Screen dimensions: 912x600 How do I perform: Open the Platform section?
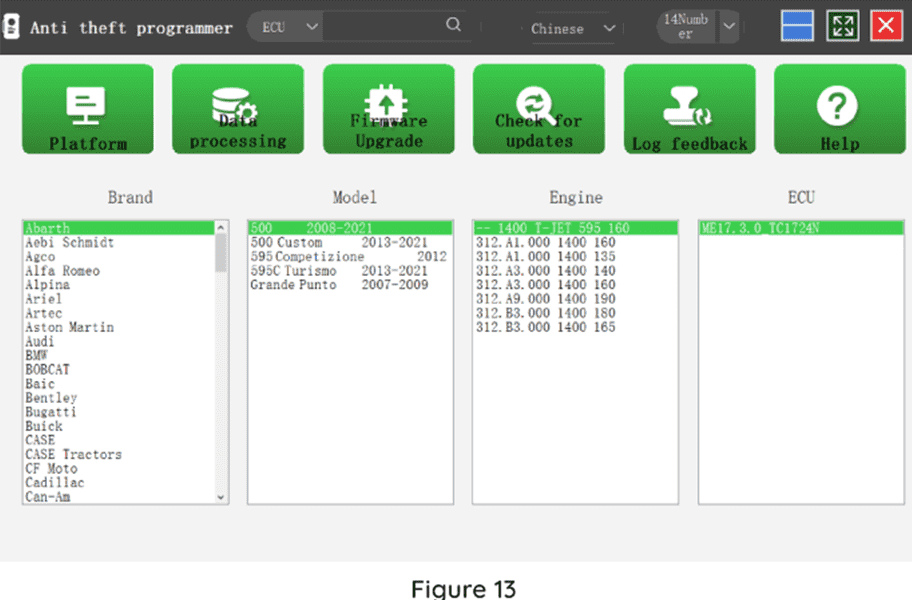point(88,109)
